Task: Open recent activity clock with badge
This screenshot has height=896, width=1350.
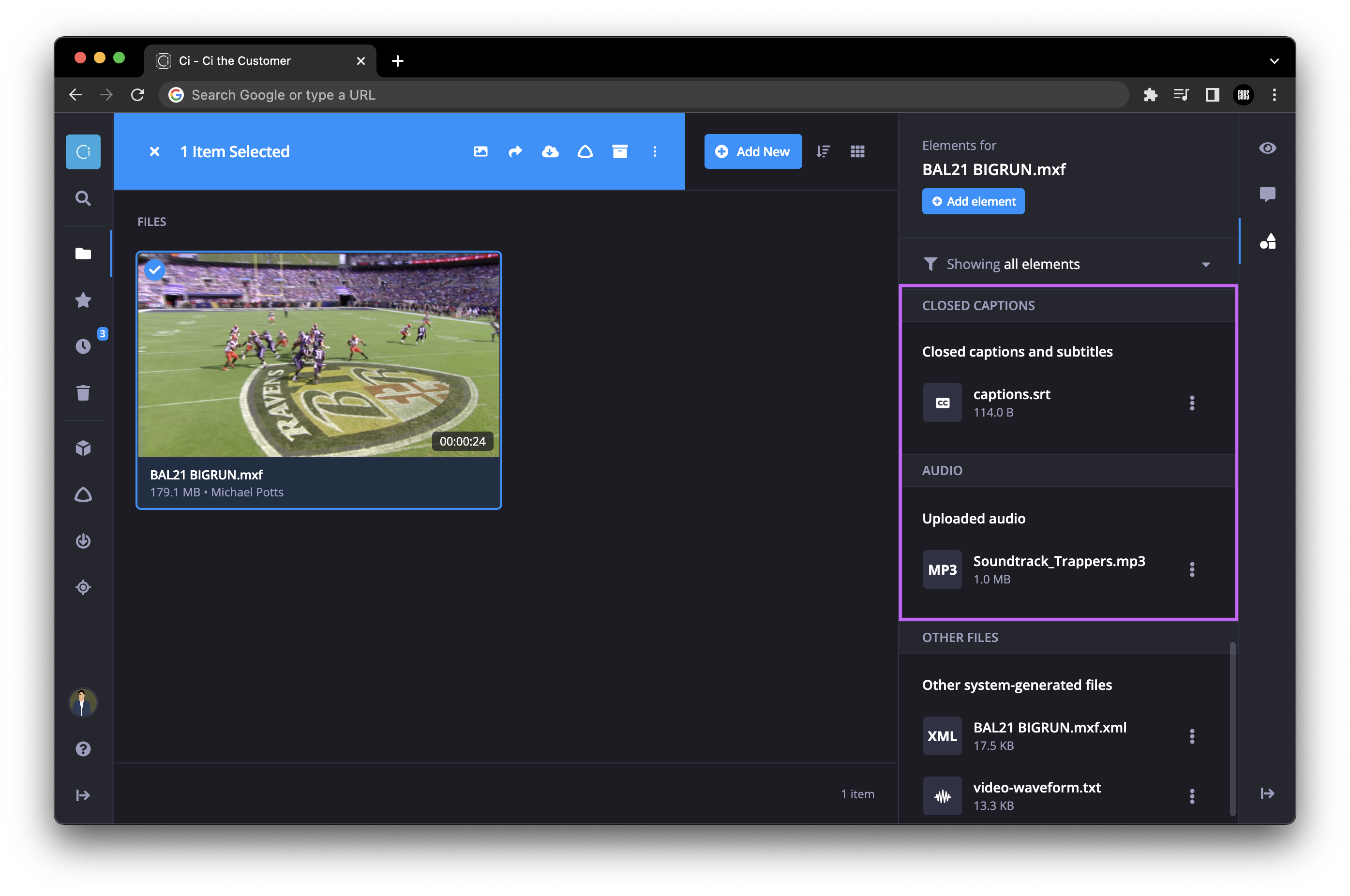Action: (x=83, y=346)
